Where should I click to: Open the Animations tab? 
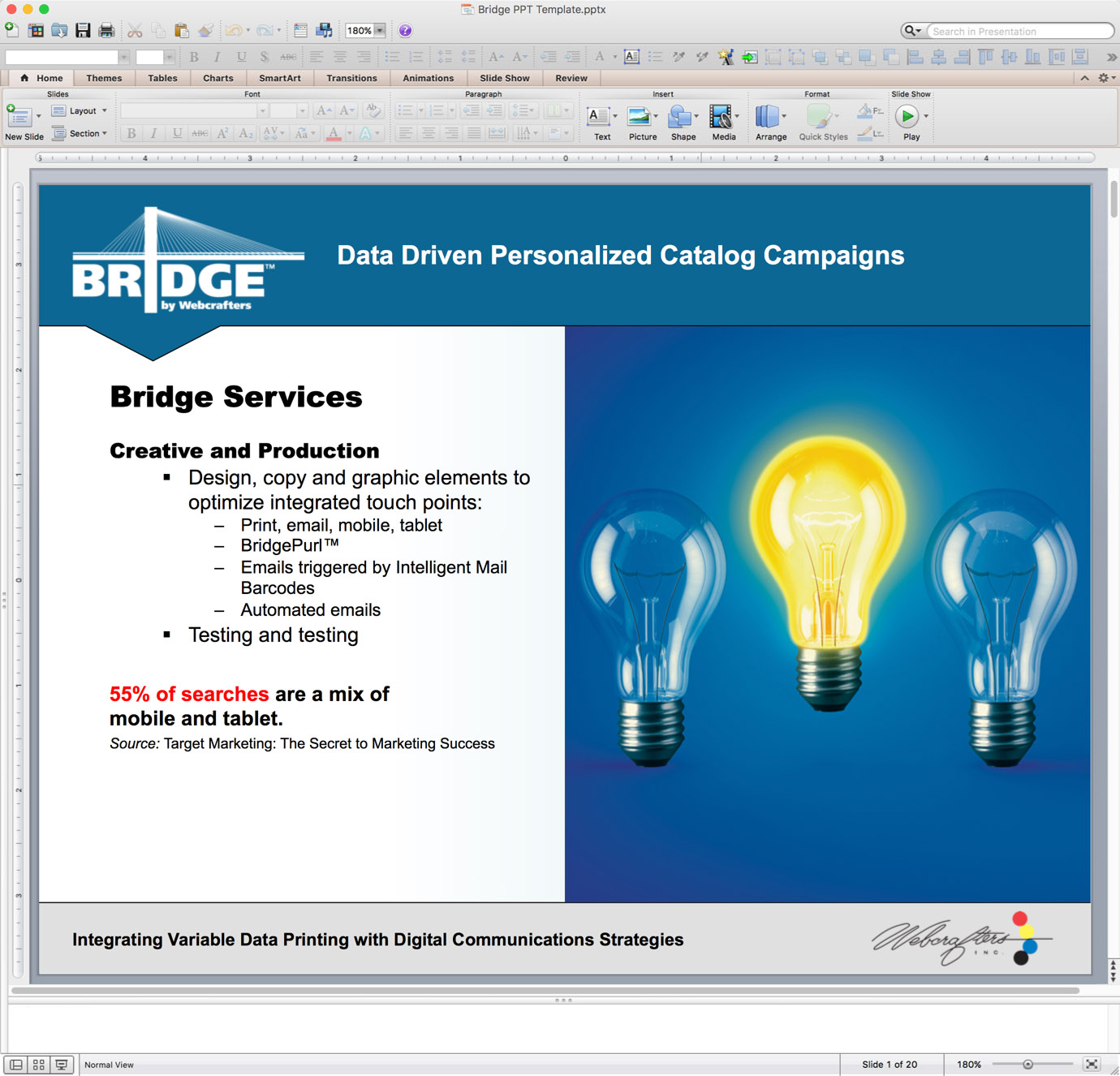pos(428,78)
